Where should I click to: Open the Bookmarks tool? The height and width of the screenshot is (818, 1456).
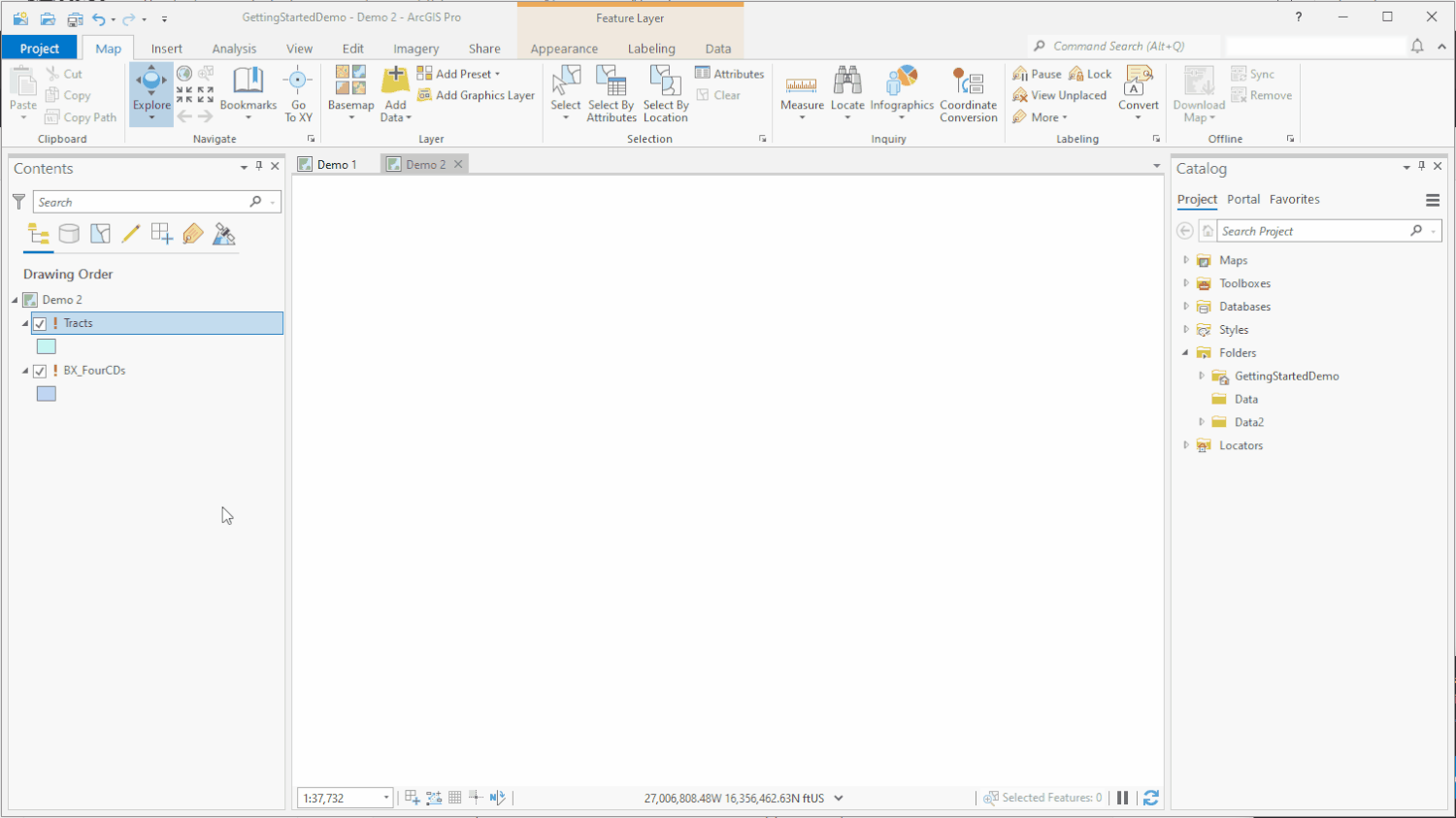(x=248, y=93)
